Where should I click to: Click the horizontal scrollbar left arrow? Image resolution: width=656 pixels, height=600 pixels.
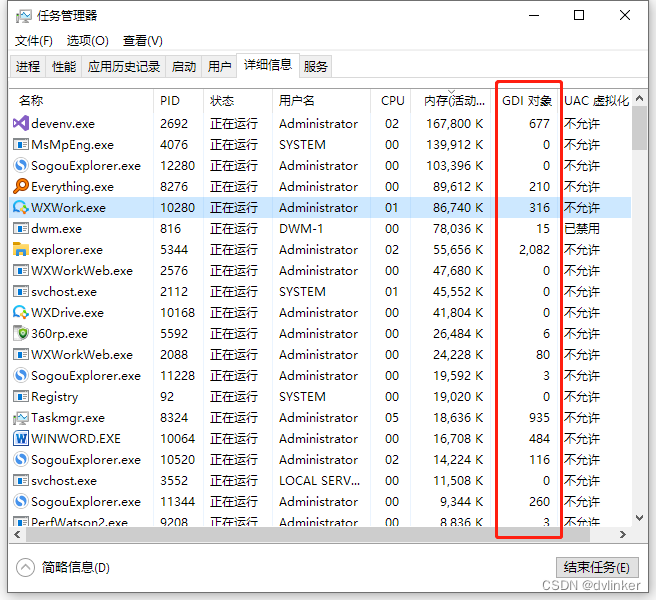[17, 534]
